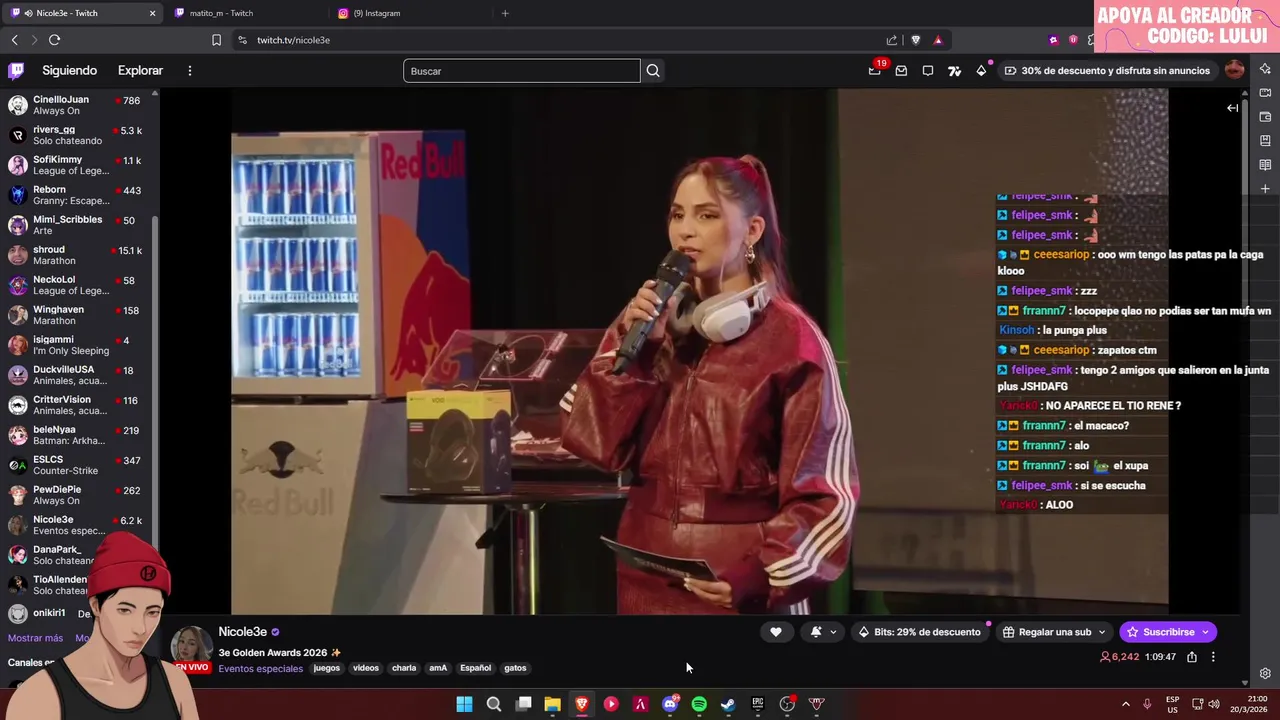
Task: Open stream options three-dot menu under Suscribirse
Action: point(1213,657)
